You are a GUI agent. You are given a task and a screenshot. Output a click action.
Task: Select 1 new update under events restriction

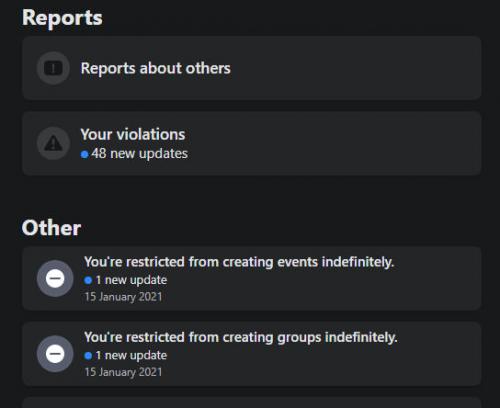click(131, 280)
